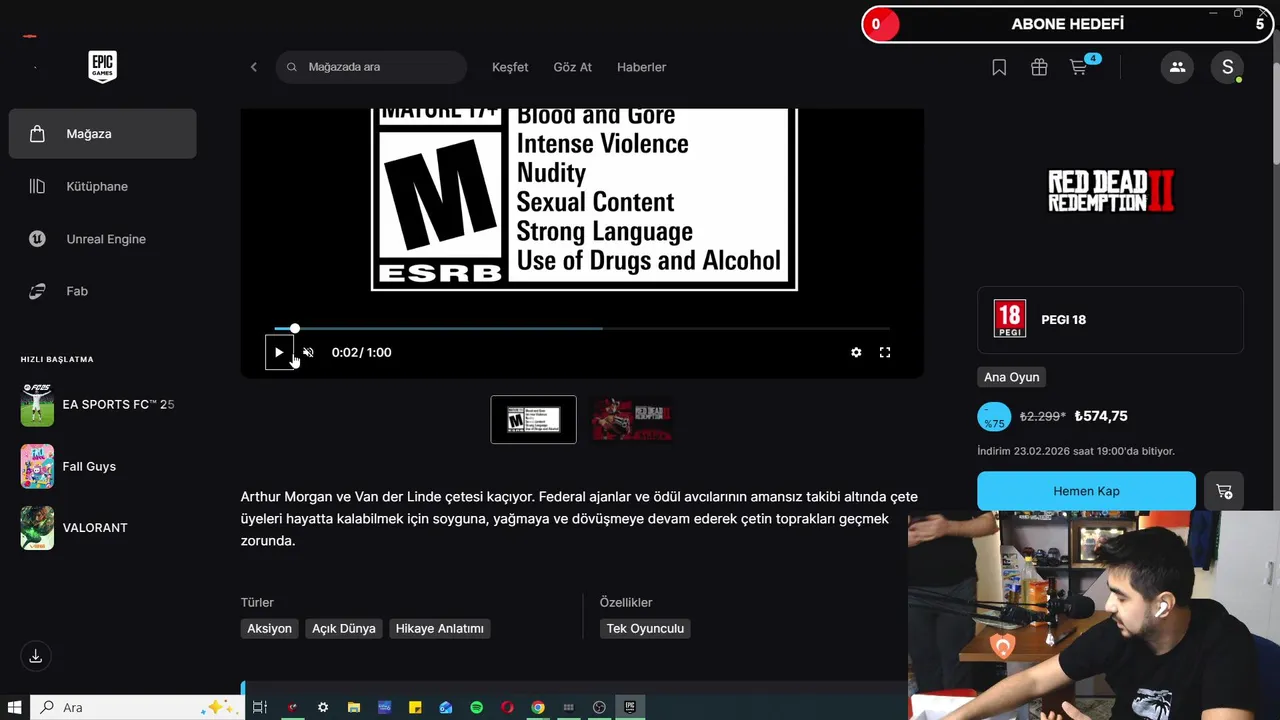Viewport: 1280px width, 720px height.
Task: Click the Aksiyon genre tag
Action: 269,628
